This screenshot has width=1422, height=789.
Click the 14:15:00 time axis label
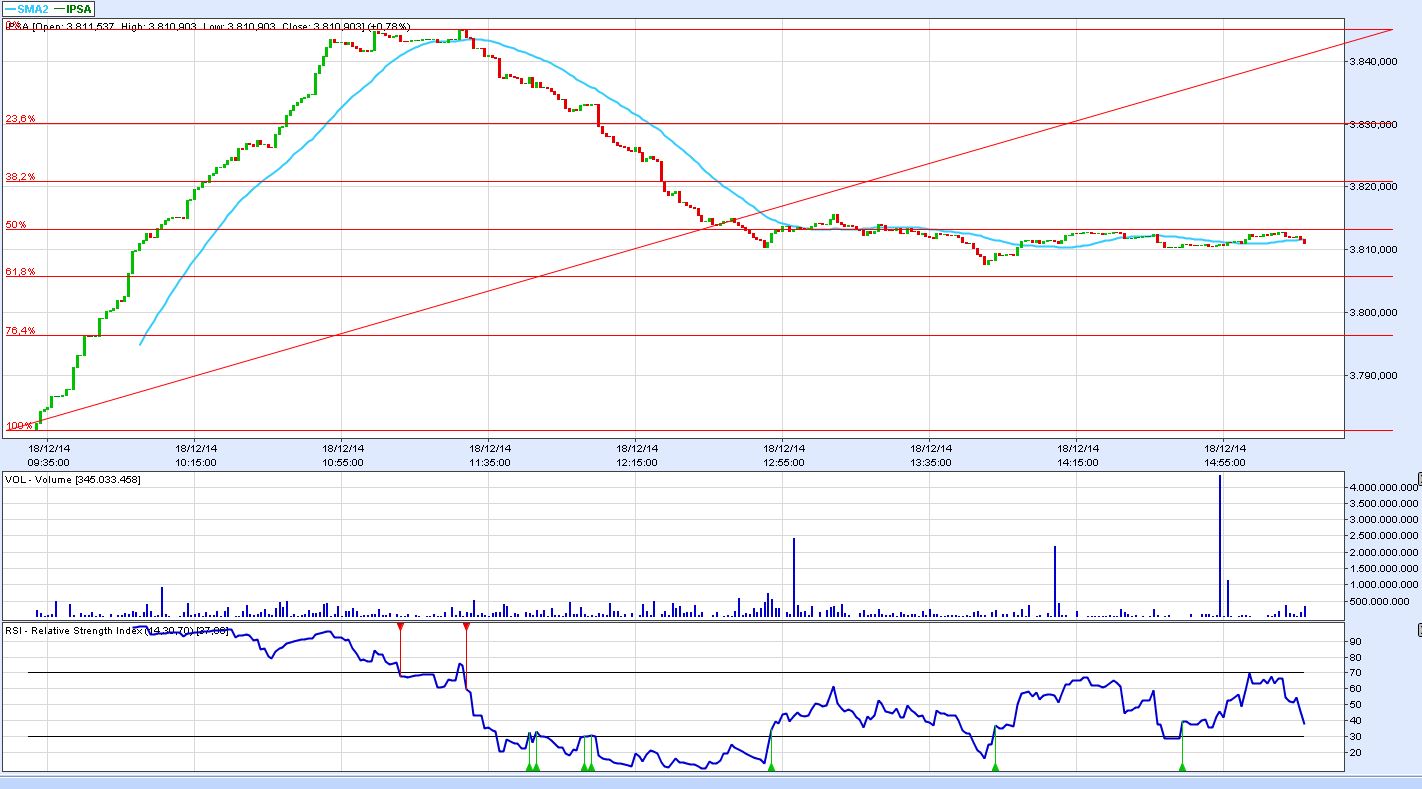[x=1077, y=462]
